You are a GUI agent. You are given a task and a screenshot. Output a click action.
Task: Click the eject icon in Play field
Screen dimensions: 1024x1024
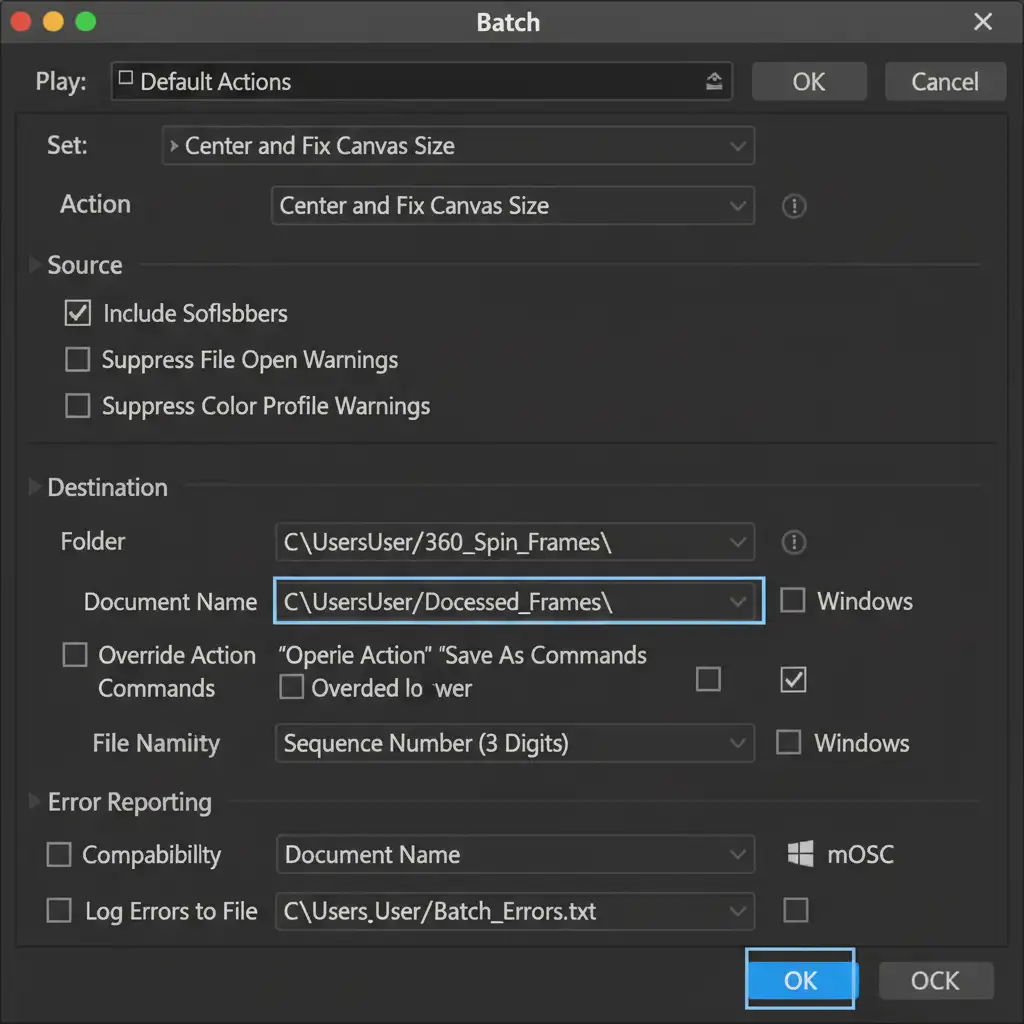click(714, 82)
